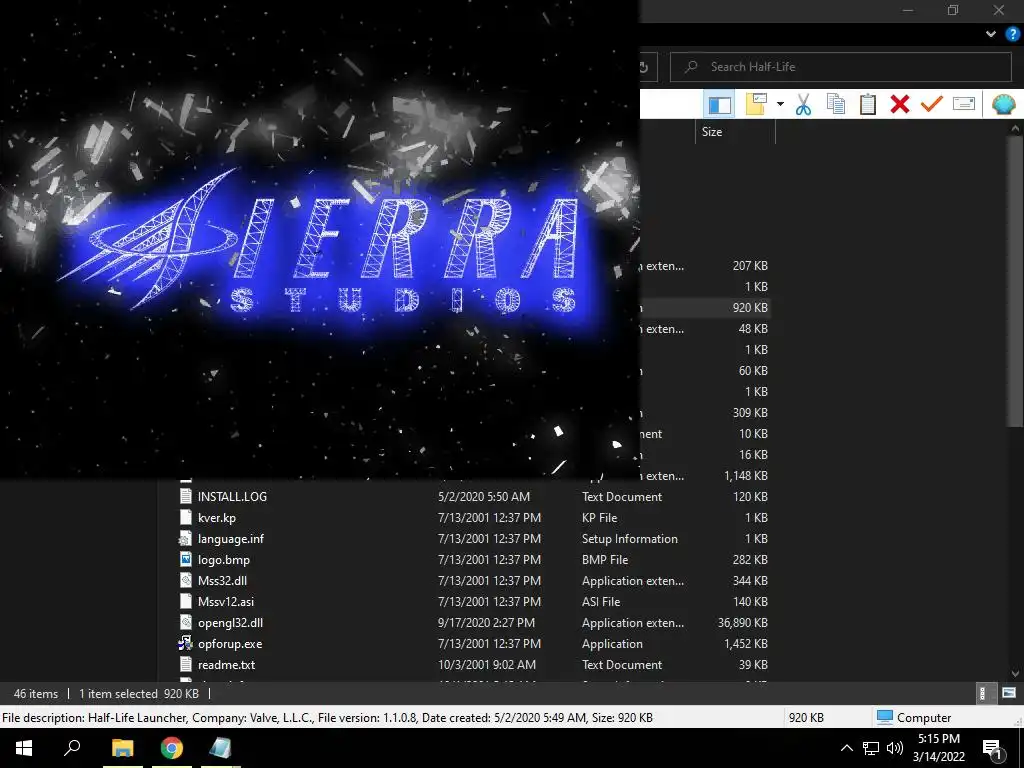Open the Windows Start menu
1024x768 pixels.
click(24, 748)
